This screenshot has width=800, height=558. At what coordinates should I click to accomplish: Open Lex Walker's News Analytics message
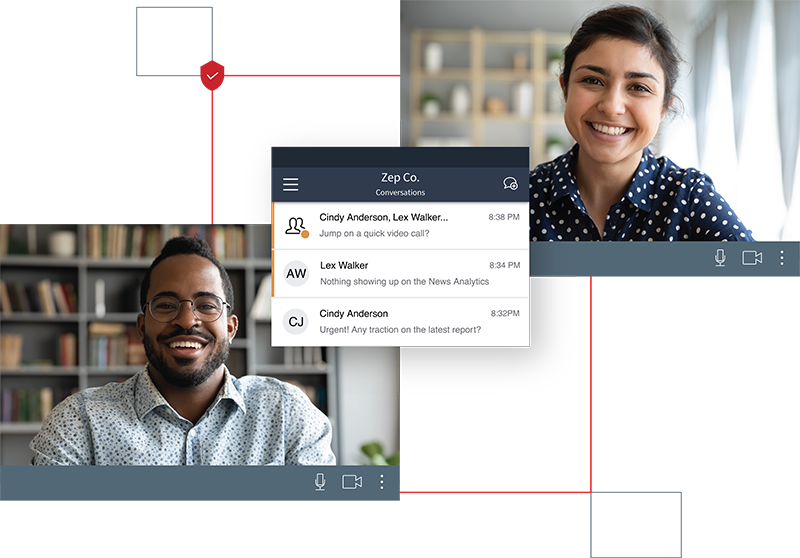coord(404,282)
